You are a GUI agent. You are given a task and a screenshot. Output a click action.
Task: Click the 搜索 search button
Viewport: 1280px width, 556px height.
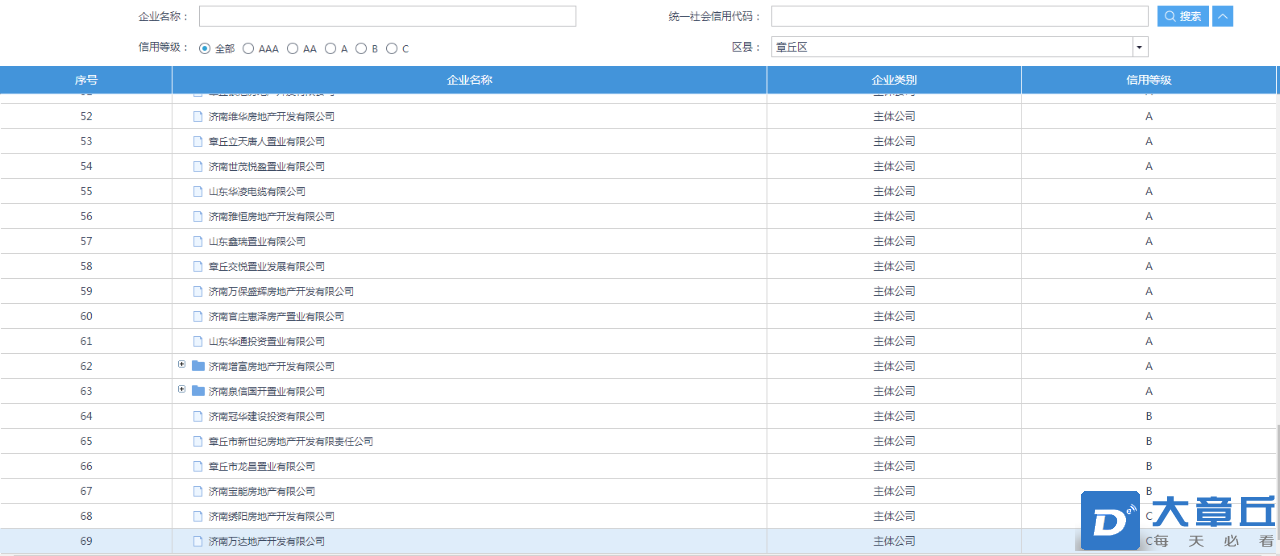tap(1183, 16)
